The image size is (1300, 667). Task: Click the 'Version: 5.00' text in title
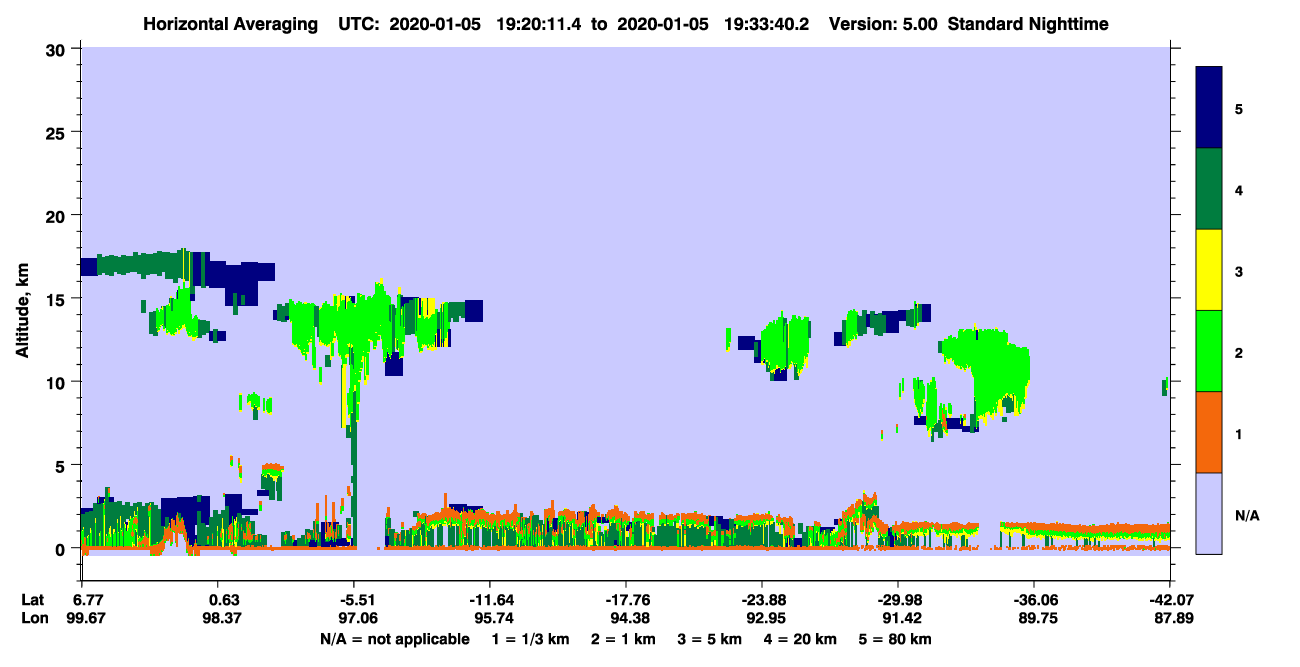coord(884,23)
